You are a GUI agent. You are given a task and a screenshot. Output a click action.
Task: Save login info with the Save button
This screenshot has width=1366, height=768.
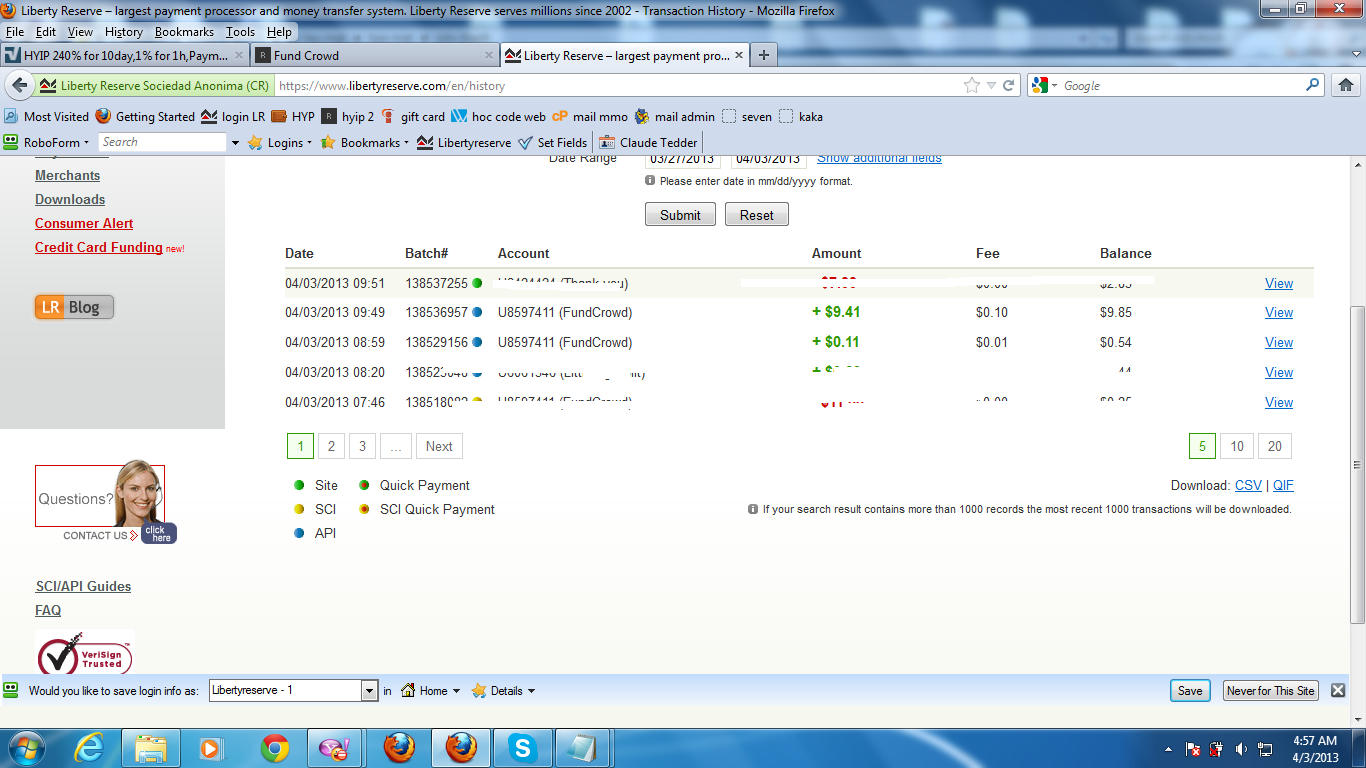(x=1190, y=690)
